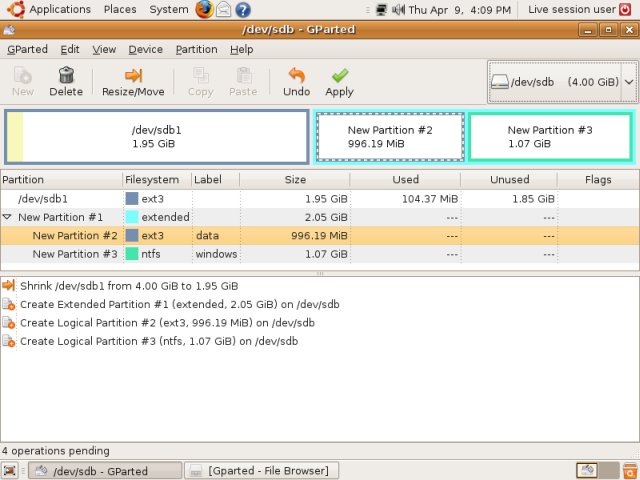Click the "4 operations pending" status text
The image size is (640, 480).
[x=56, y=451]
